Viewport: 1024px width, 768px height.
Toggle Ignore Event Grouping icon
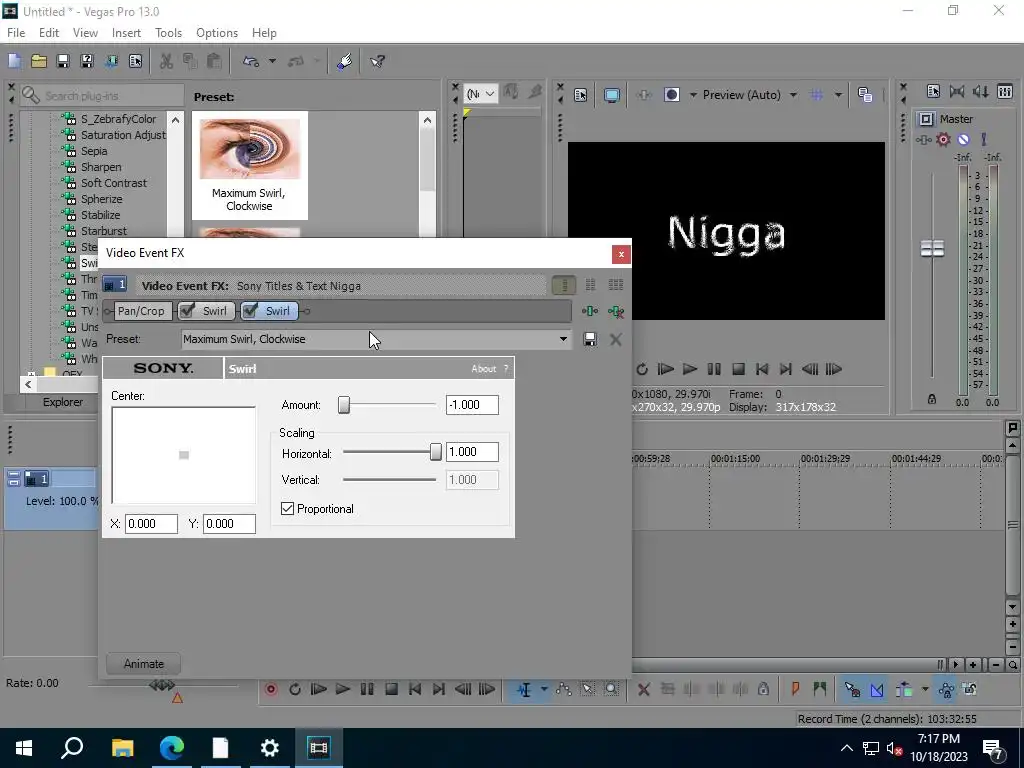coord(970,689)
